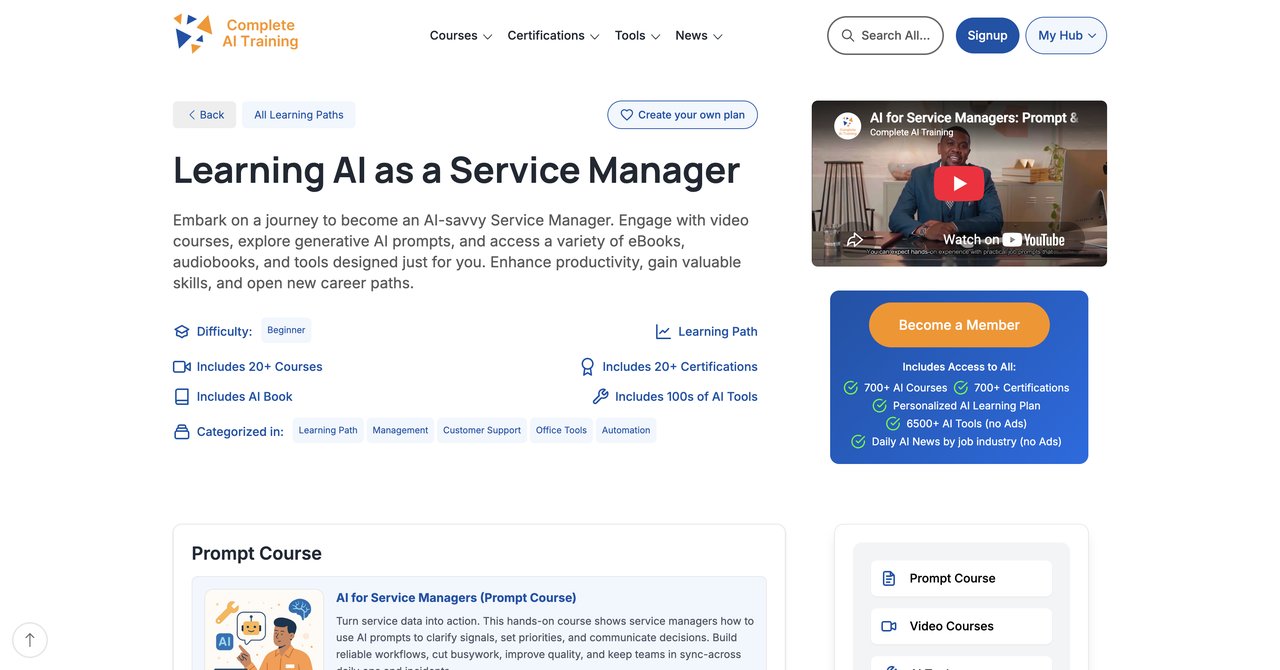Expand the Certifications menu
The height and width of the screenshot is (670, 1280).
coord(553,35)
